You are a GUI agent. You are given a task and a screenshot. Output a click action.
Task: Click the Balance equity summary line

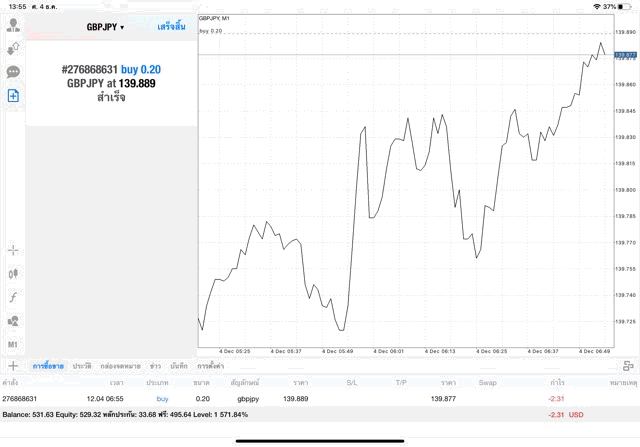[x=125, y=415]
